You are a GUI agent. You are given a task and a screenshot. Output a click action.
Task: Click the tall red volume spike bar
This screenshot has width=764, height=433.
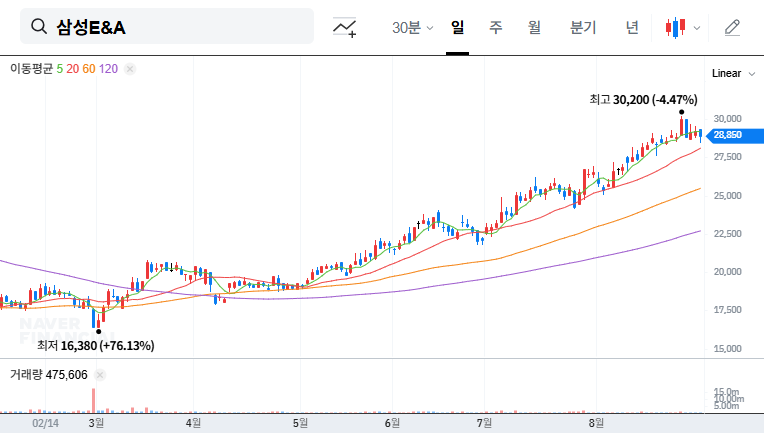(94, 400)
